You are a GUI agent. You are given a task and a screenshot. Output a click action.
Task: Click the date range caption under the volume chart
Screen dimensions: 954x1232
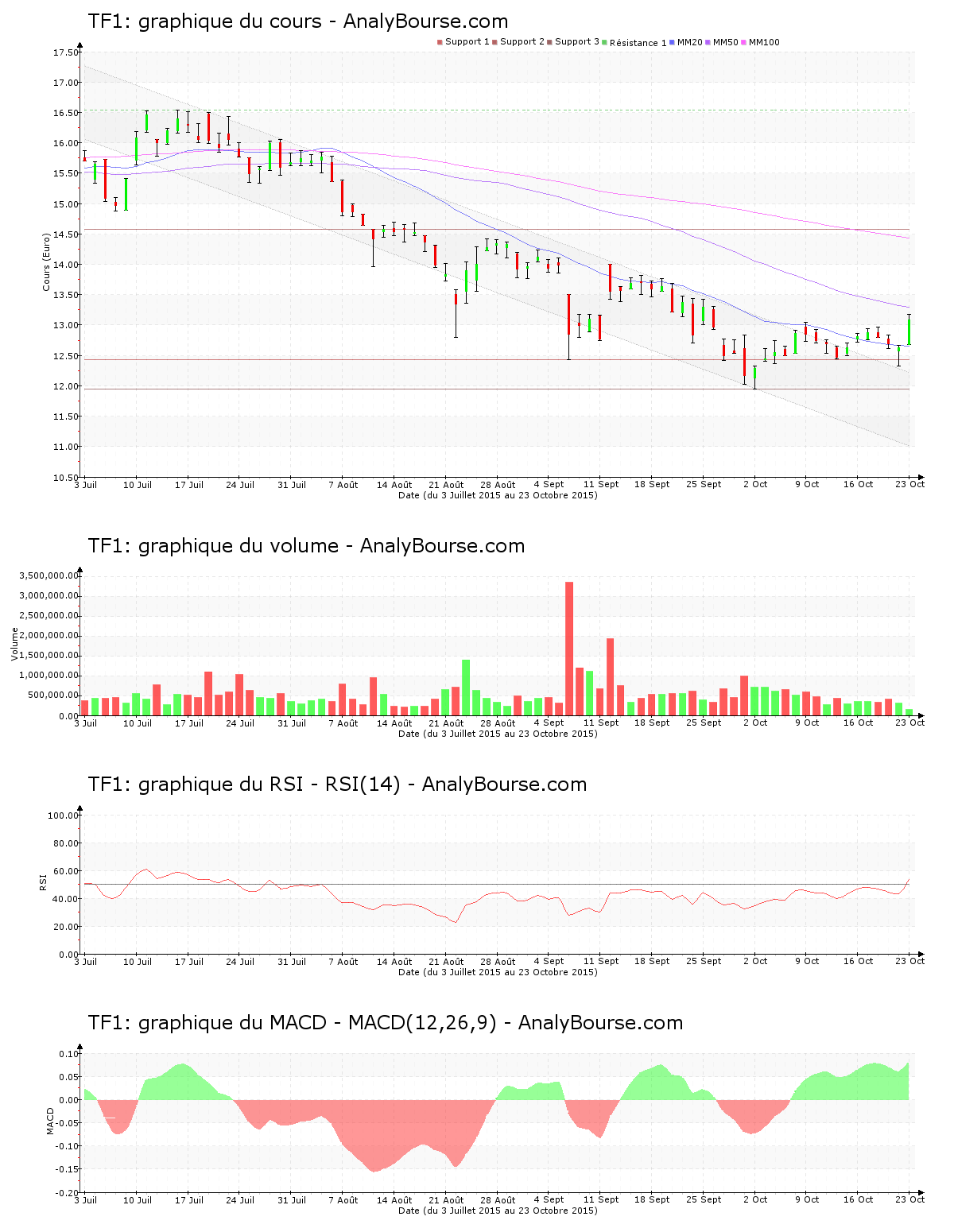pos(498,734)
